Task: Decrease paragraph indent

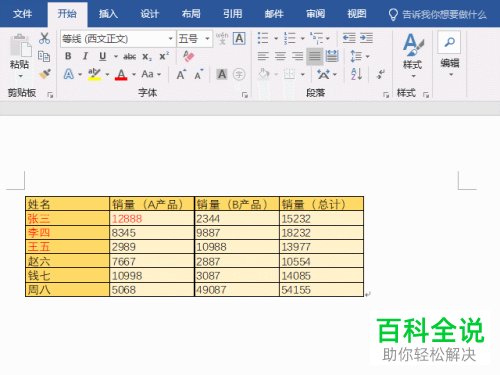Action: pos(349,38)
